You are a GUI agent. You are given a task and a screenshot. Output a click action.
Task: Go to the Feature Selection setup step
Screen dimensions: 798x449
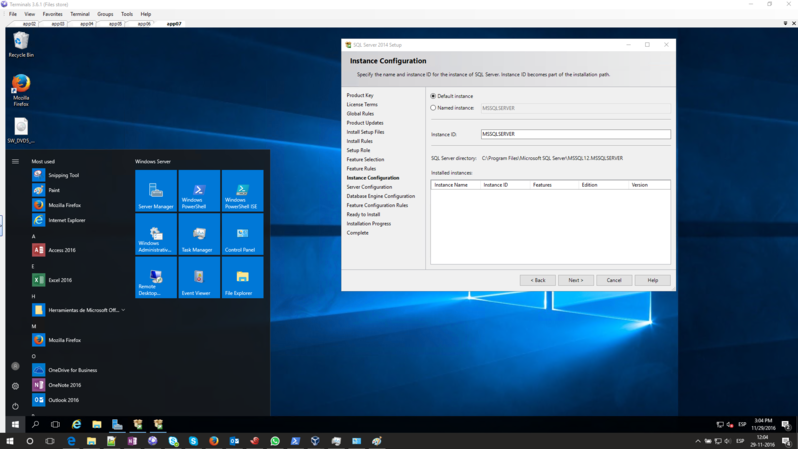(365, 159)
